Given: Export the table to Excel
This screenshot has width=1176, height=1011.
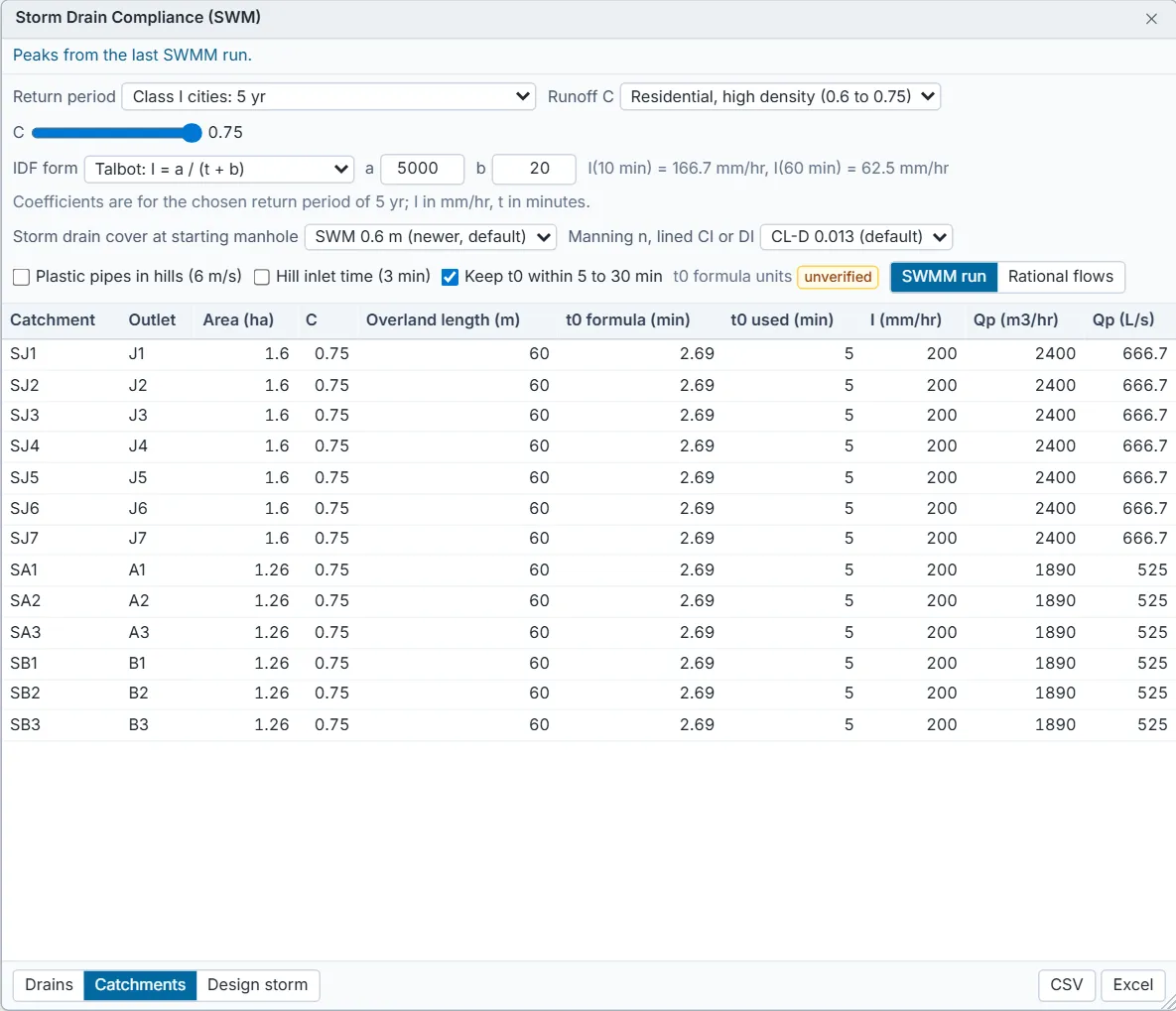Looking at the screenshot, I should [x=1132, y=985].
